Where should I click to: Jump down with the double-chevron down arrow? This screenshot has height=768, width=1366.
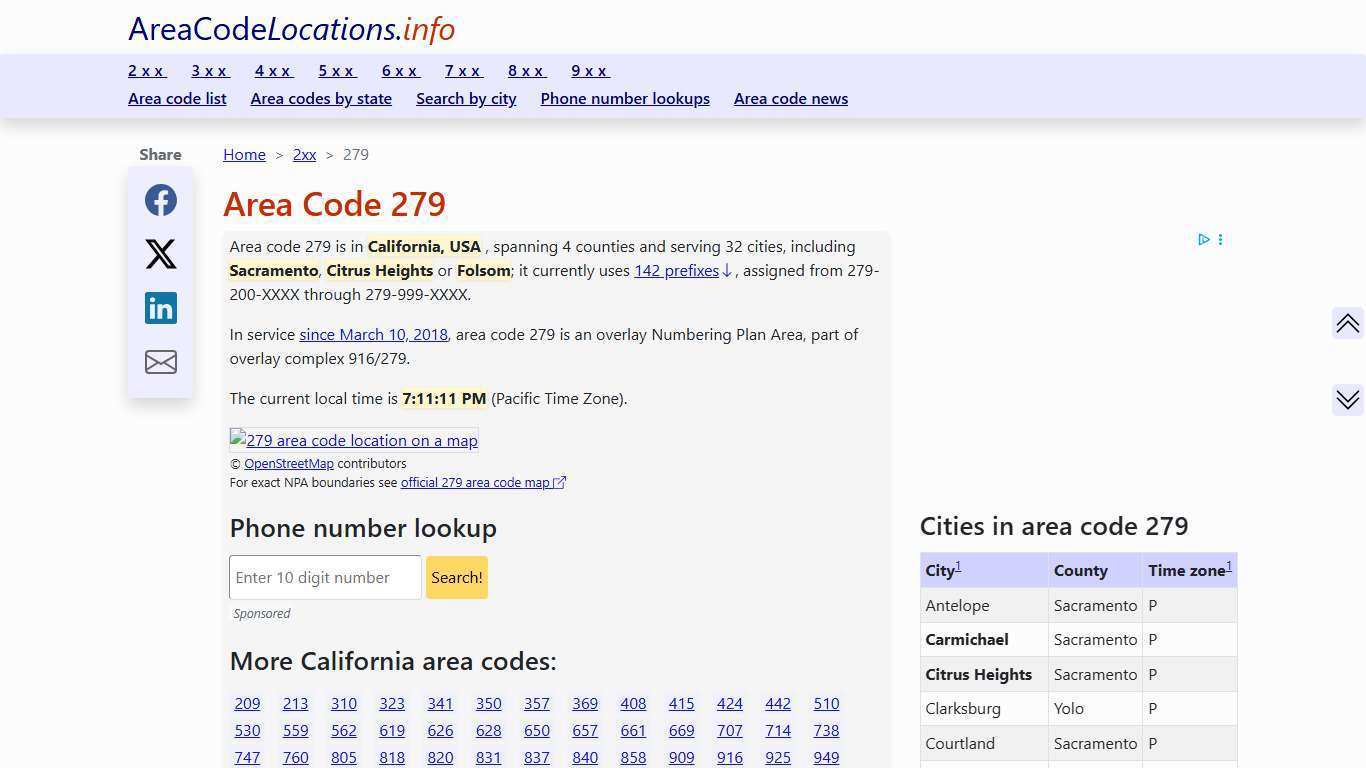[x=1347, y=399]
